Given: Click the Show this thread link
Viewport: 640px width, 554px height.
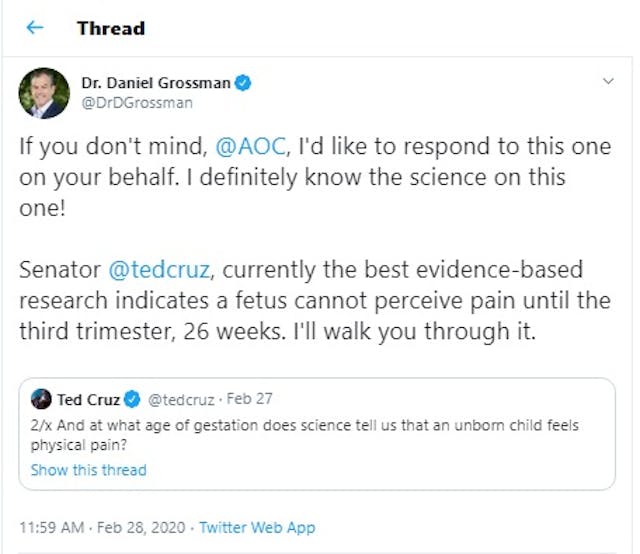Looking at the screenshot, I should [x=88, y=469].
